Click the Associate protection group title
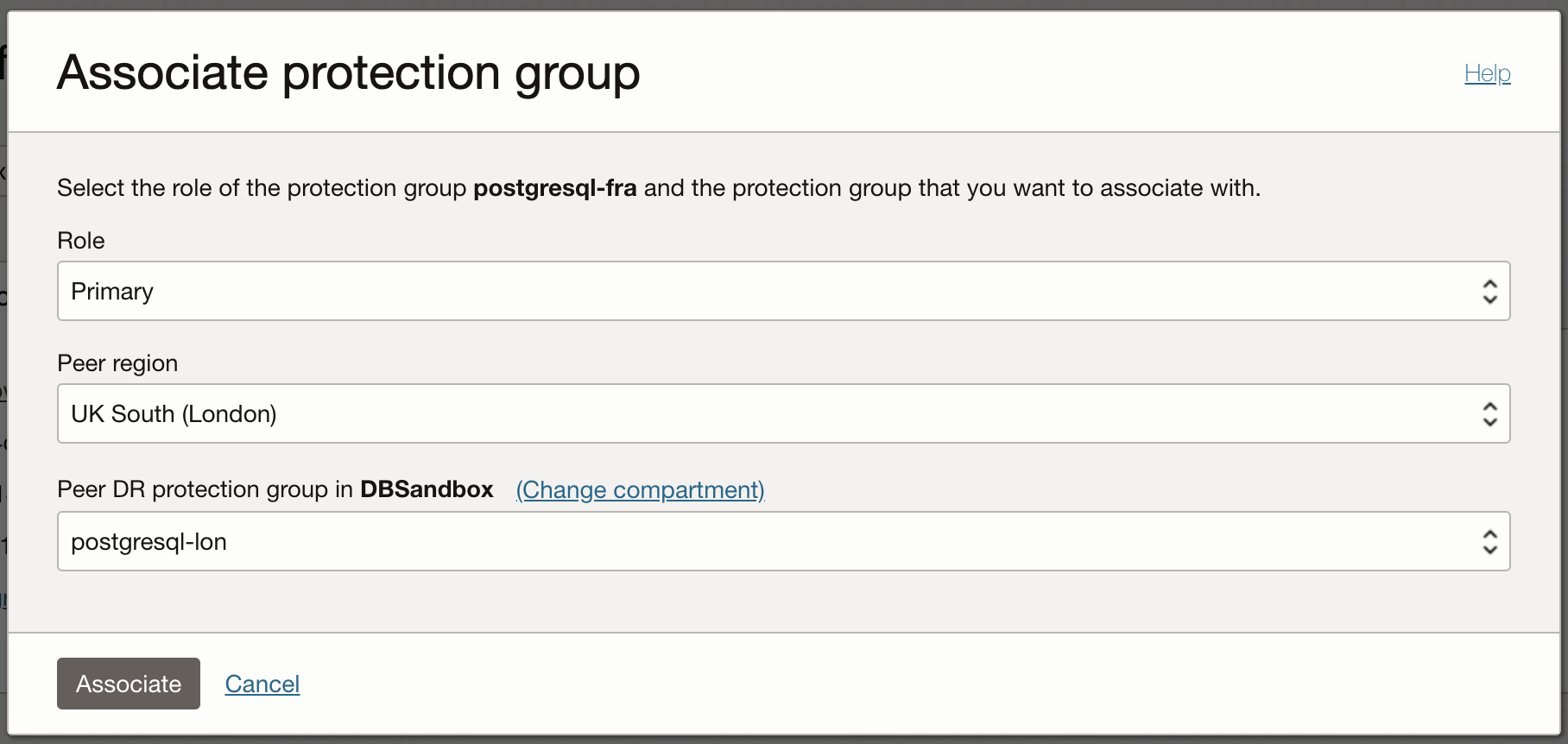Image resolution: width=1568 pixels, height=744 pixels. pos(348,73)
